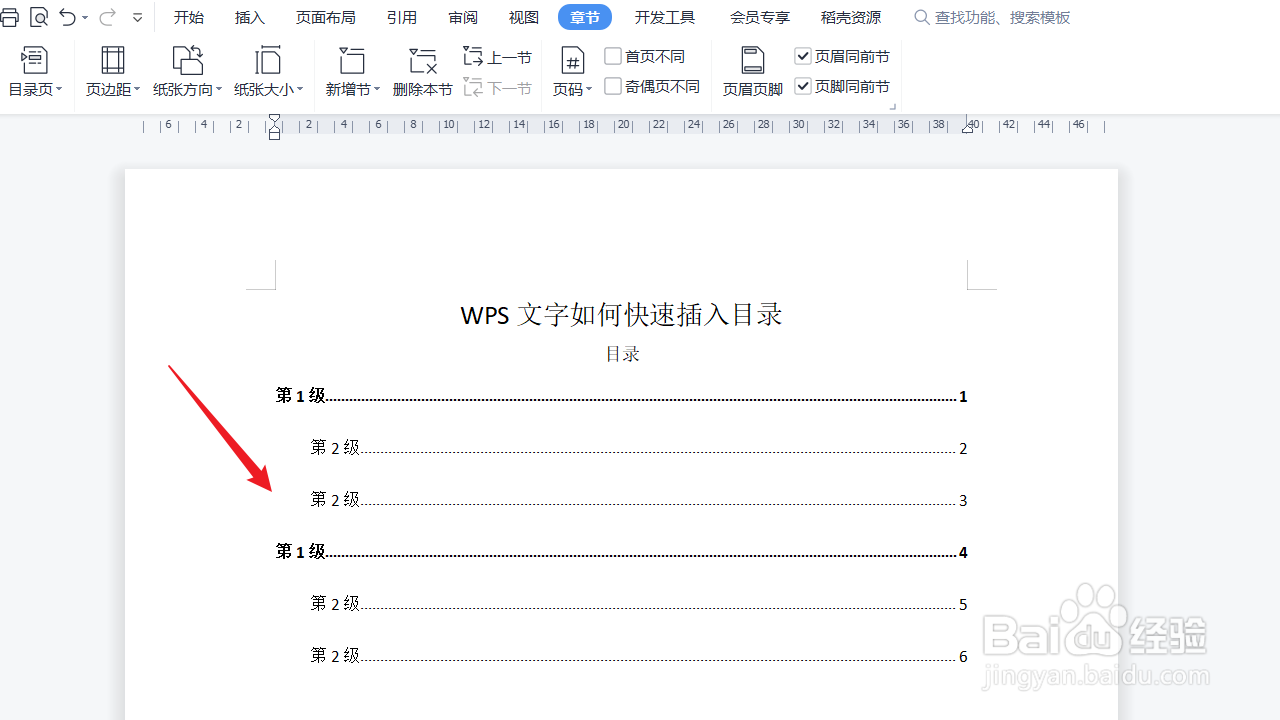
Task: Click the 目录页 table of contents page icon
Action: pyautogui.click(x=35, y=60)
